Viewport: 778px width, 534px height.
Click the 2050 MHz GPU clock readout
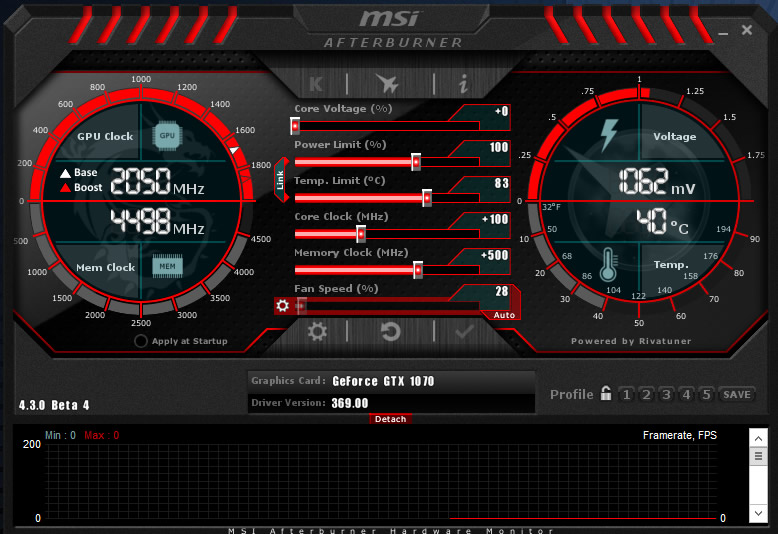(157, 181)
